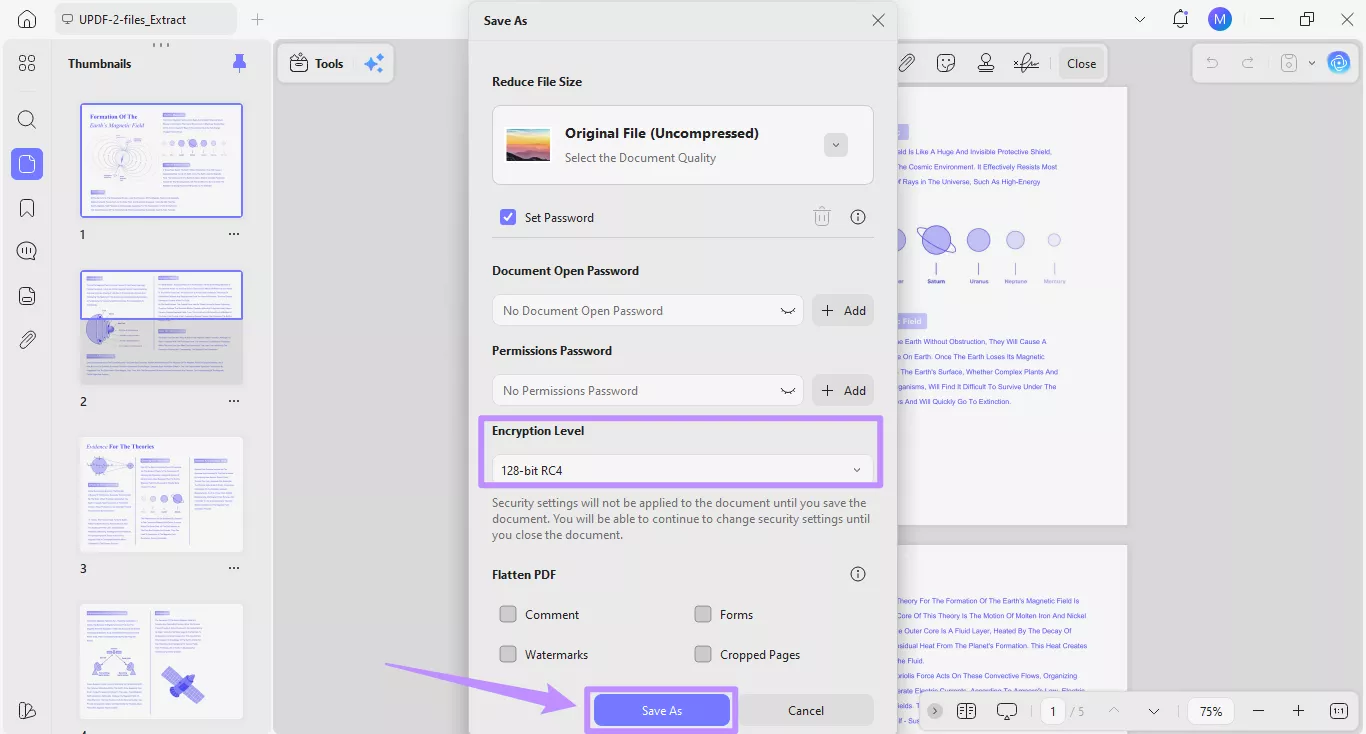This screenshot has height=734, width=1366.
Task: Open the Bookmarks sidebar panel
Action: pos(27,207)
